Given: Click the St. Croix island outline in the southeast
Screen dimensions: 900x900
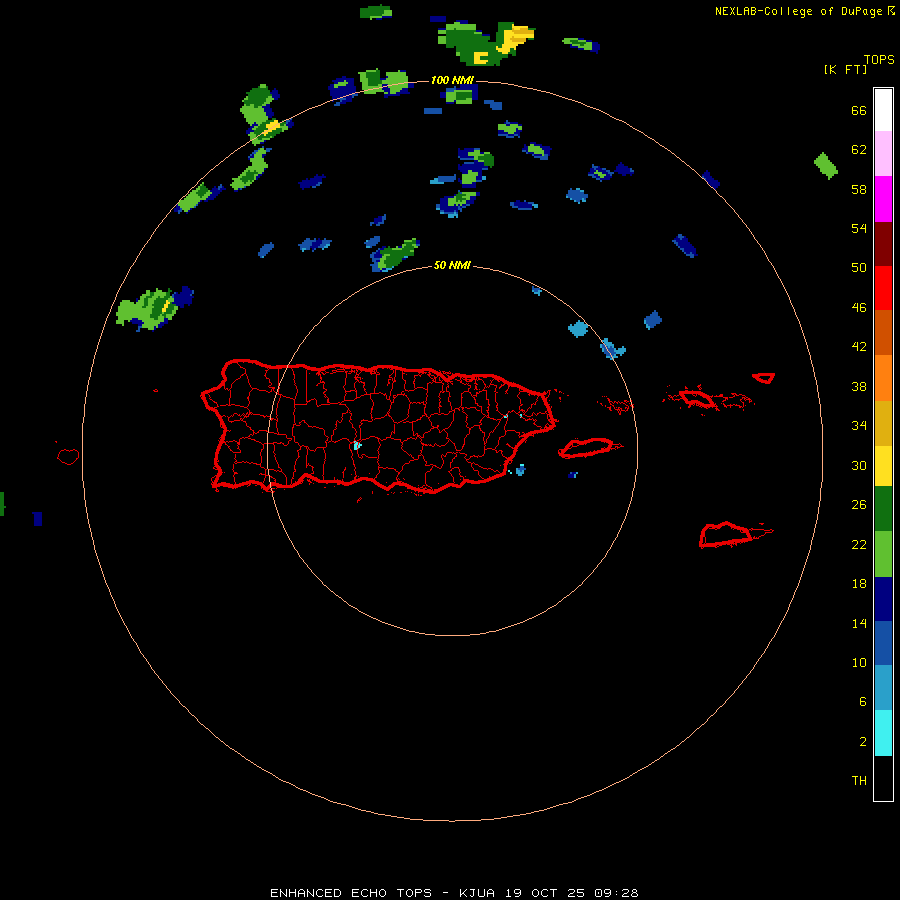Looking at the screenshot, I should [734, 534].
